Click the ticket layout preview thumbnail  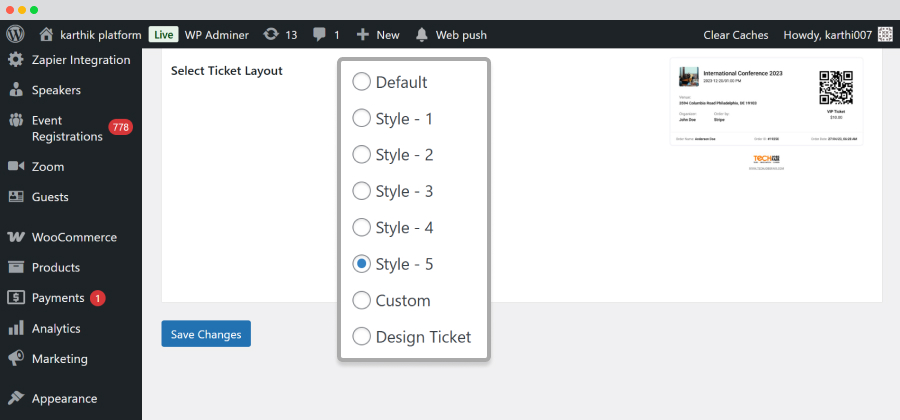point(766,114)
